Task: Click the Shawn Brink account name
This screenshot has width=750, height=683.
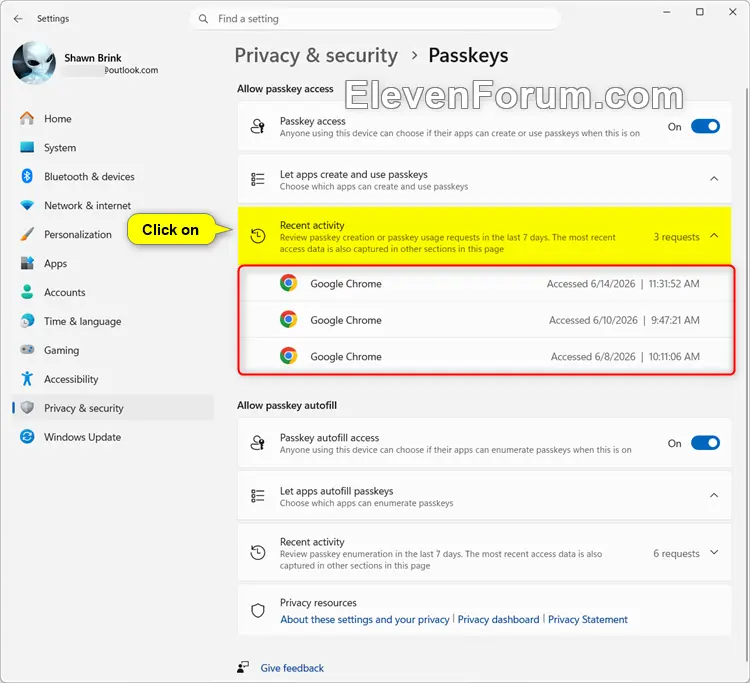Action: tap(93, 58)
